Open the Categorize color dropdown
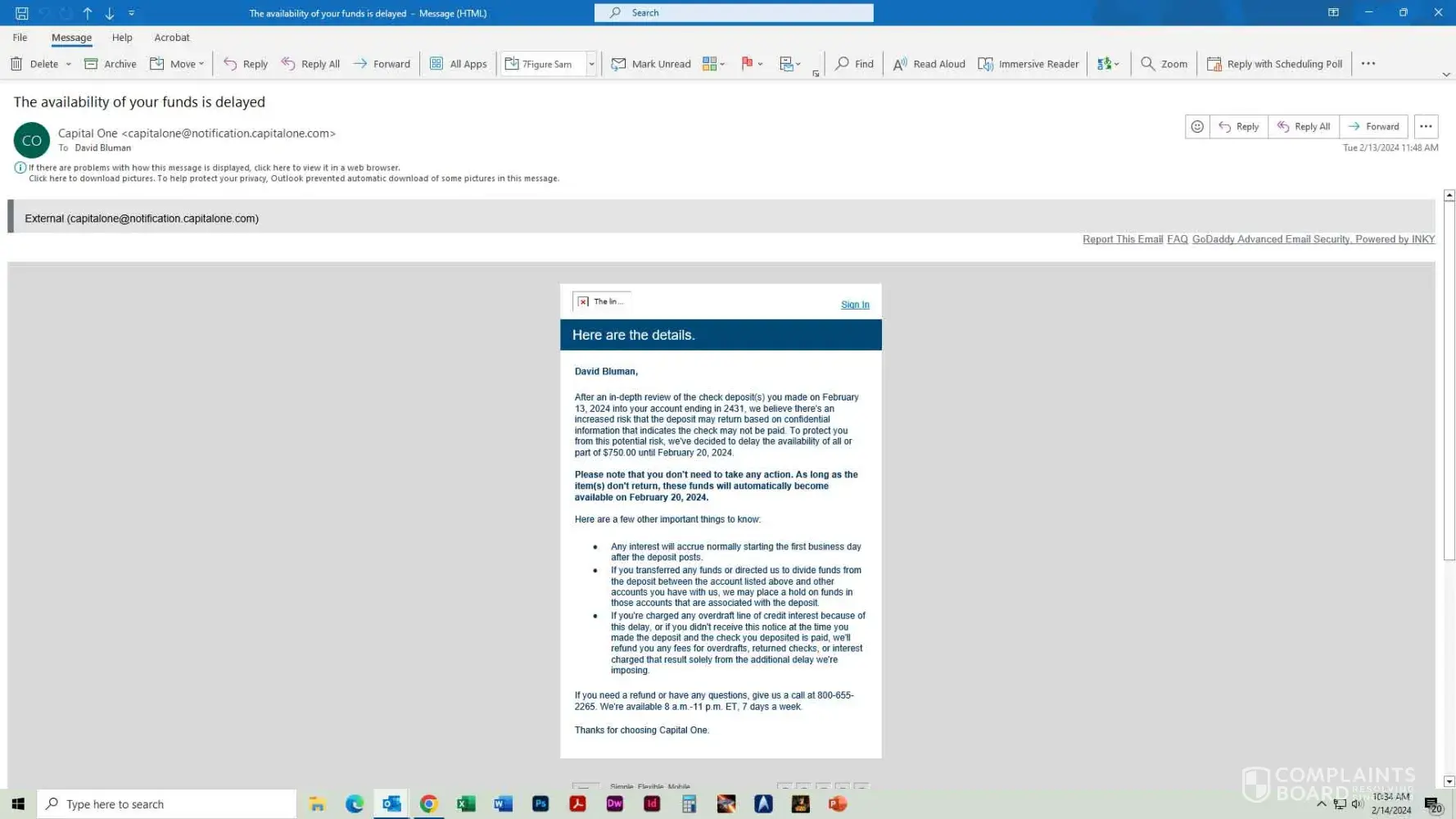This screenshot has height=819, width=1456. (714, 64)
